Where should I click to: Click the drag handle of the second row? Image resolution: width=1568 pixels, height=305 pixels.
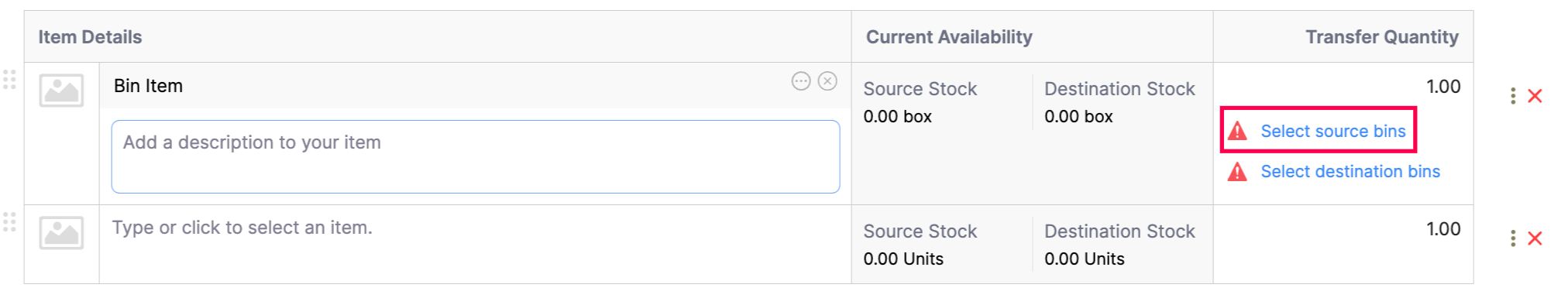[9, 222]
